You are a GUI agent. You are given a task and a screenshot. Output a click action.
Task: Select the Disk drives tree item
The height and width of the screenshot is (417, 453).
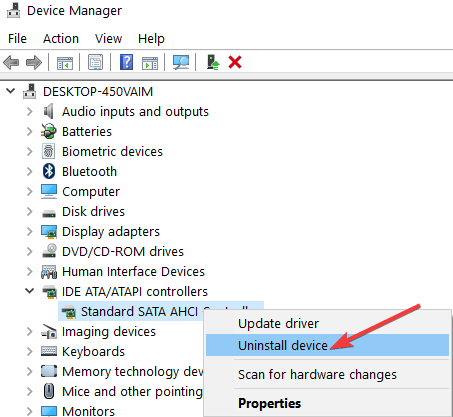[x=93, y=211]
